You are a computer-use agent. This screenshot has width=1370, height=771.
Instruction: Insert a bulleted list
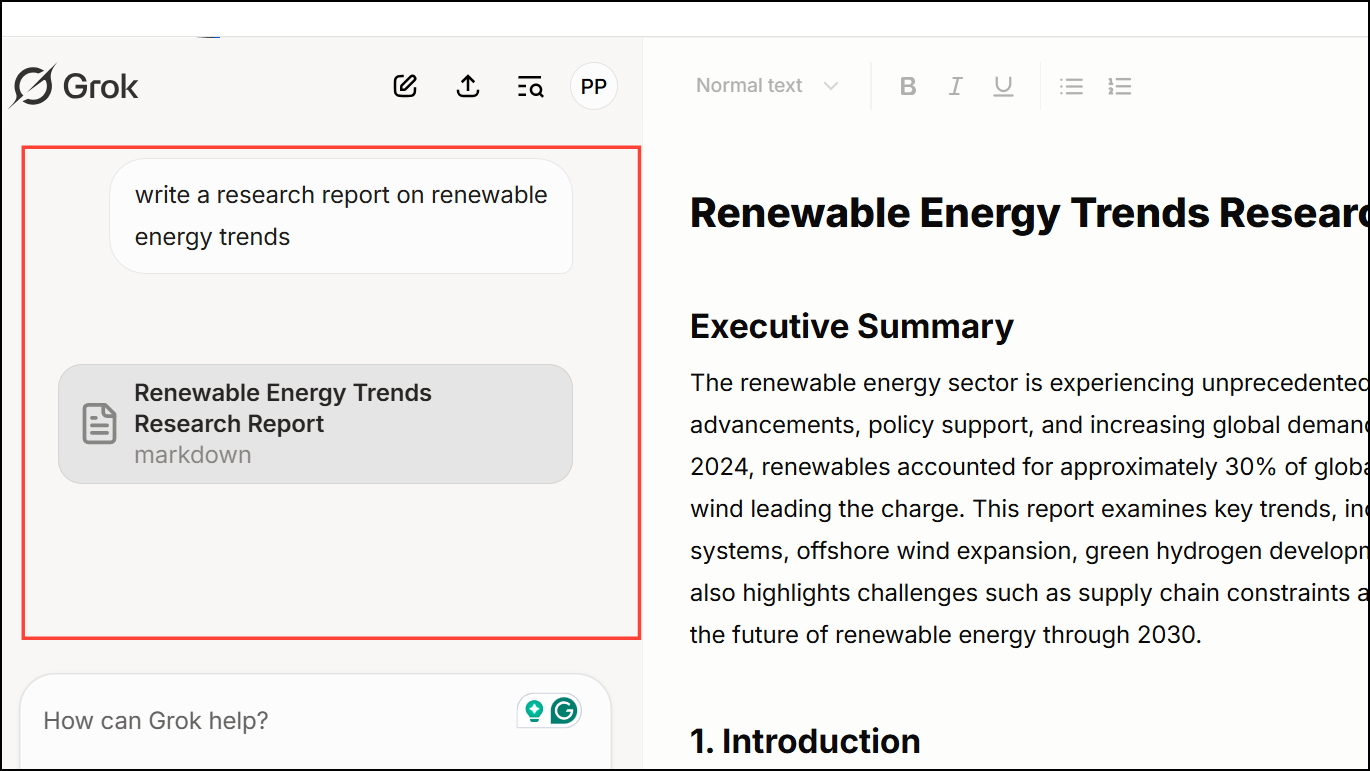(x=1072, y=87)
